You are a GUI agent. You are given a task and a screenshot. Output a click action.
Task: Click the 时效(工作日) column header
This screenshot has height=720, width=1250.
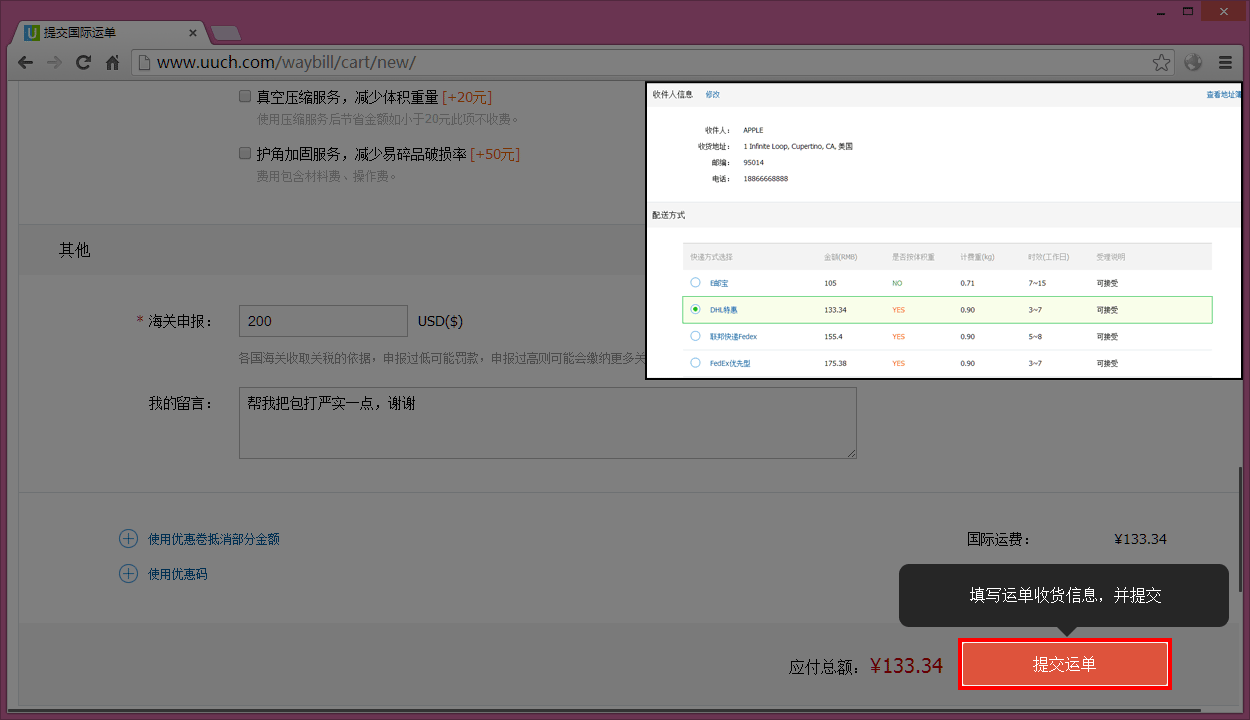1047,257
